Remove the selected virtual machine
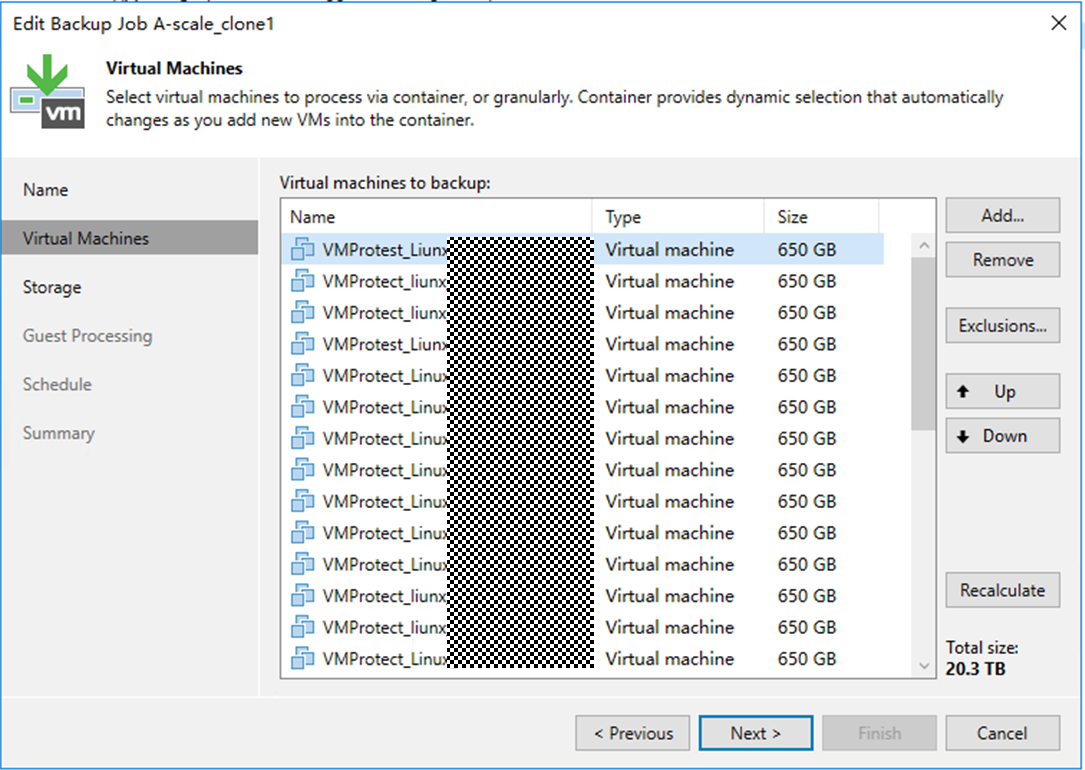This screenshot has height=770, width=1085. [x=1002, y=260]
